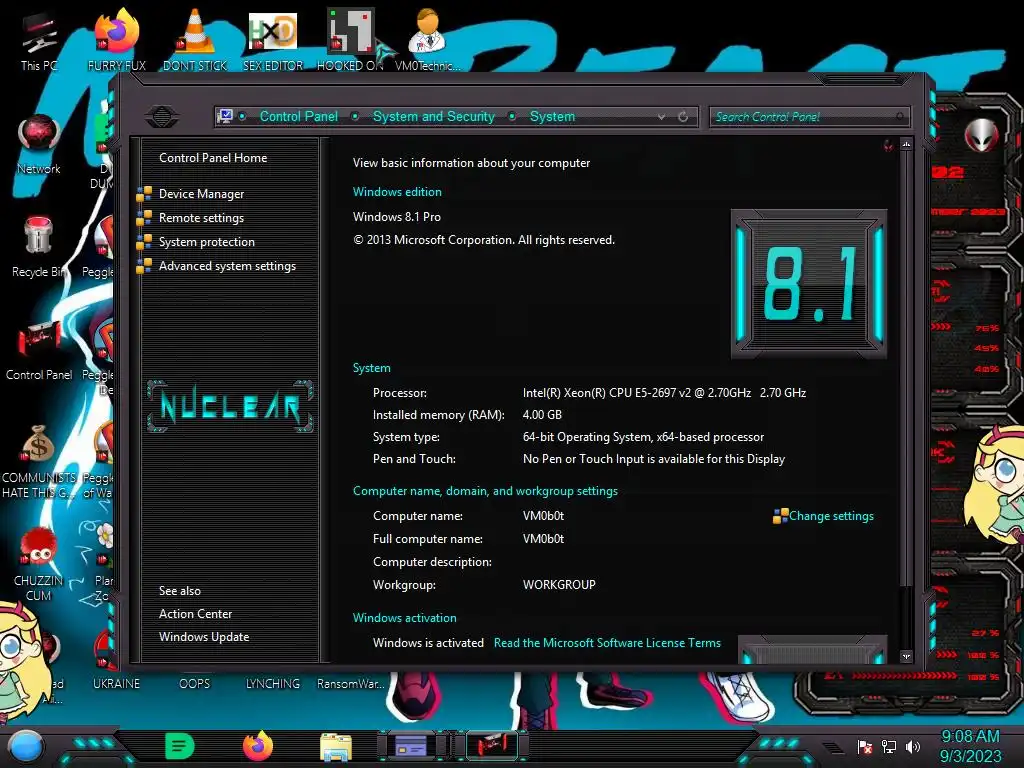
Task: Open UKRAINE desktop shortcut
Action: pyautogui.click(x=116, y=683)
